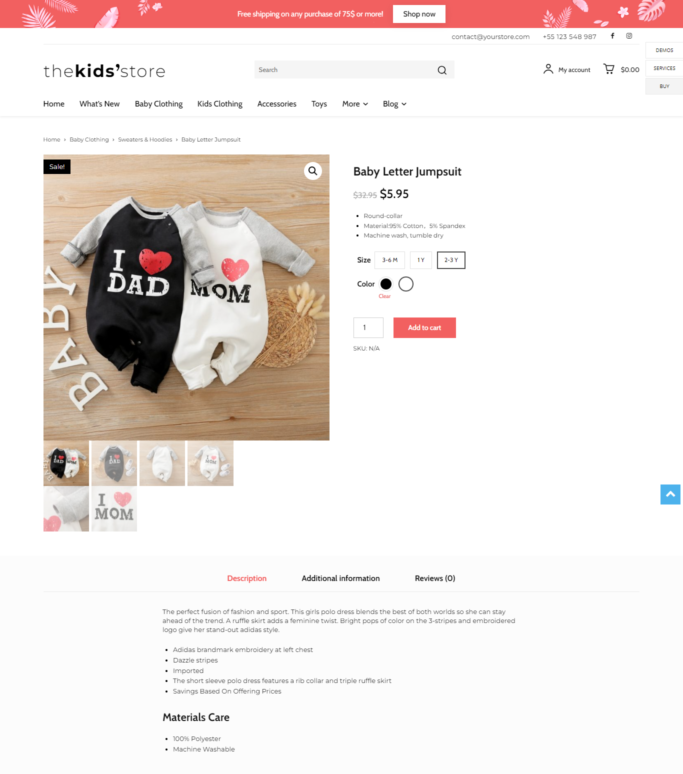Image resolution: width=683 pixels, height=774 pixels.
Task: Open the shopping cart icon
Action: [x=609, y=69]
